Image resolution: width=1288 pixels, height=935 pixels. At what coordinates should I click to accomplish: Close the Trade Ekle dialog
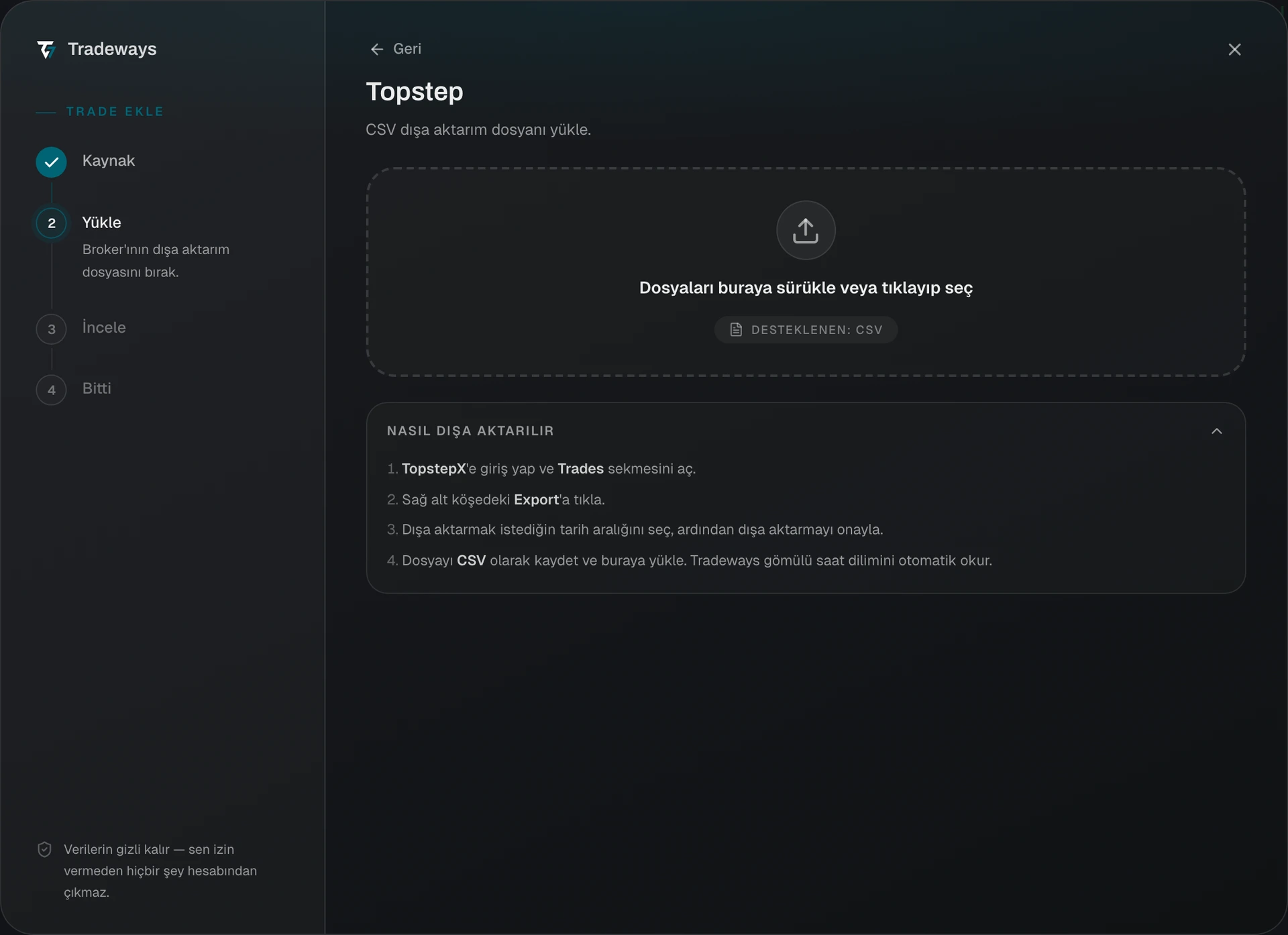(1234, 50)
